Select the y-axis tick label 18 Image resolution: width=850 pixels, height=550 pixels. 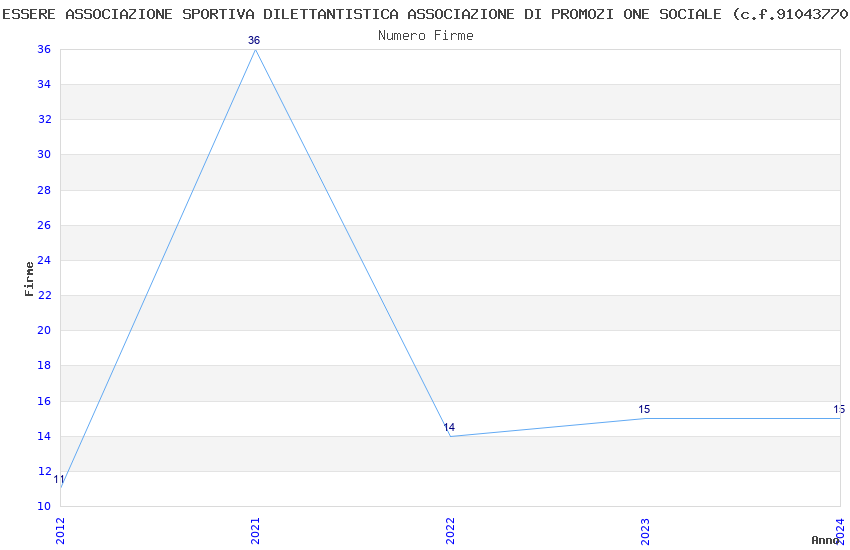coord(44,365)
